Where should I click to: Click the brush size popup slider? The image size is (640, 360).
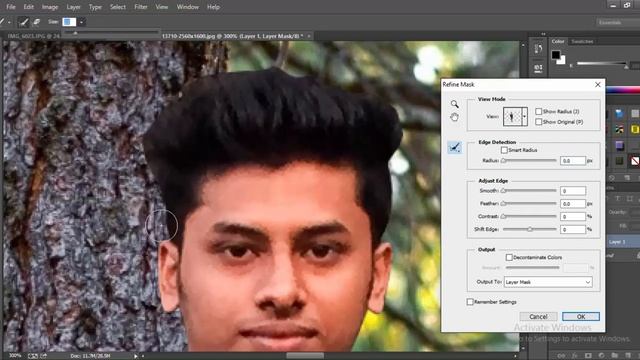click(75, 32)
